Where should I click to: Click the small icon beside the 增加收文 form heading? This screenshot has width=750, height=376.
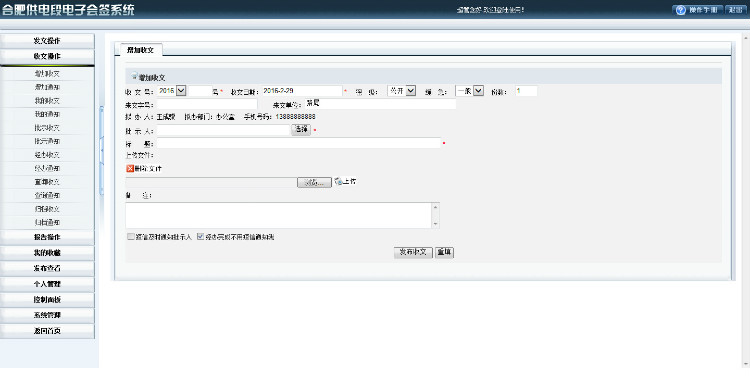(134, 76)
